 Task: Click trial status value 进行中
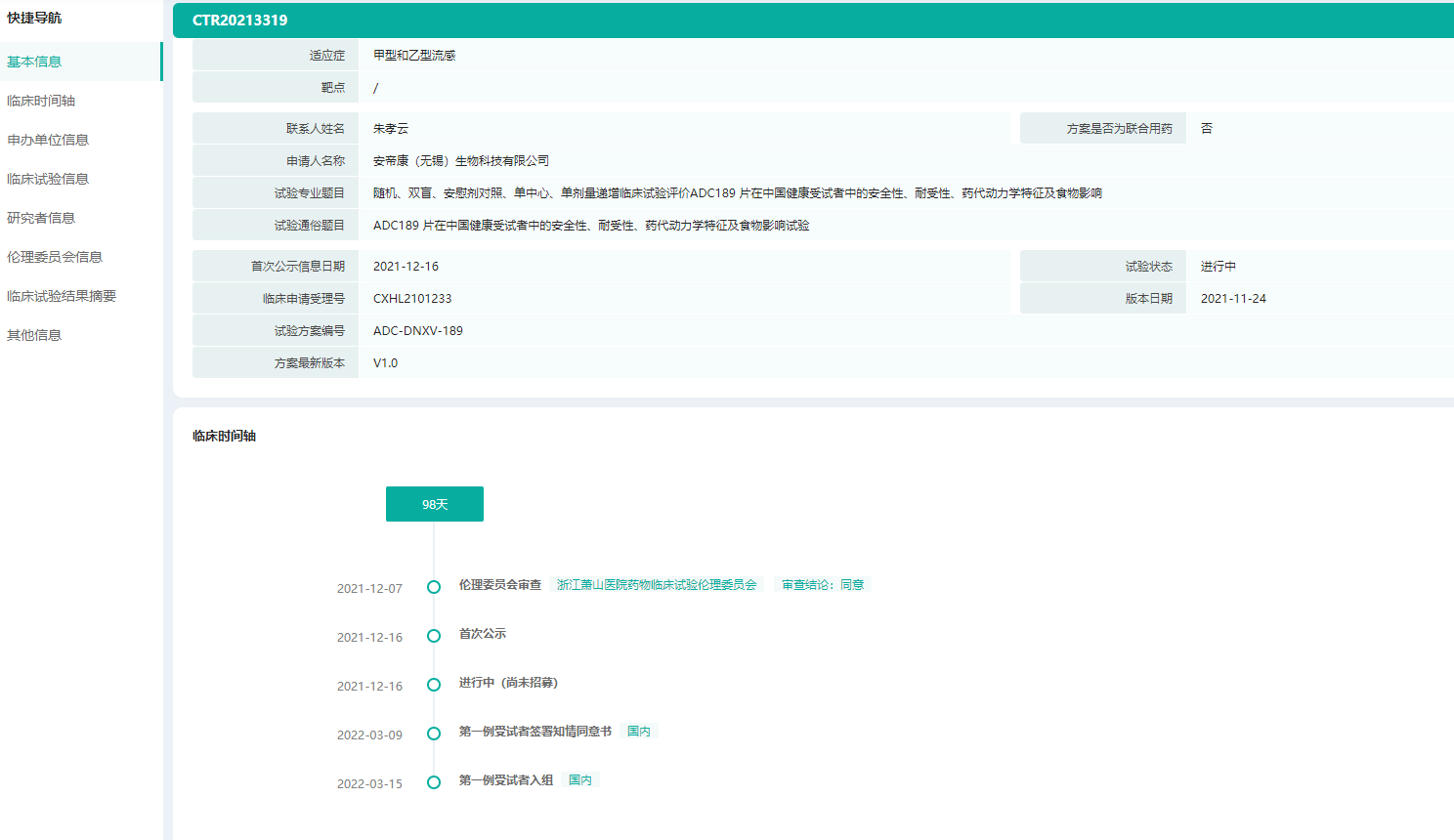tap(1219, 267)
